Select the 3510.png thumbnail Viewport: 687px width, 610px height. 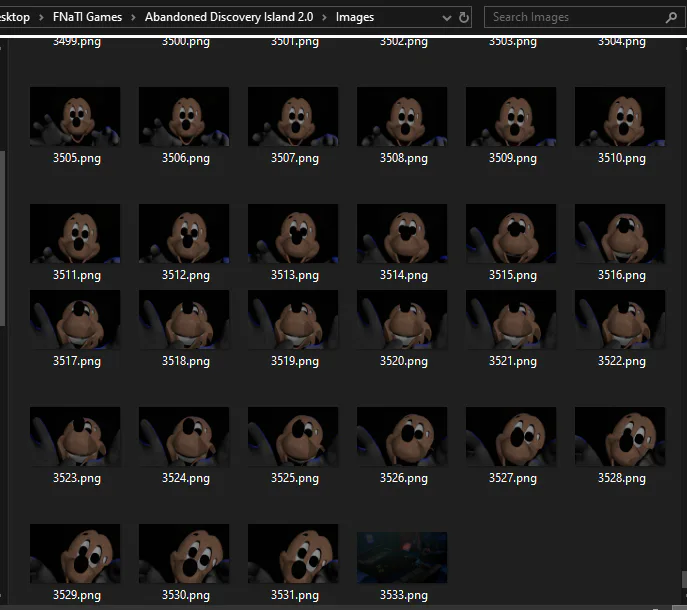(x=620, y=117)
